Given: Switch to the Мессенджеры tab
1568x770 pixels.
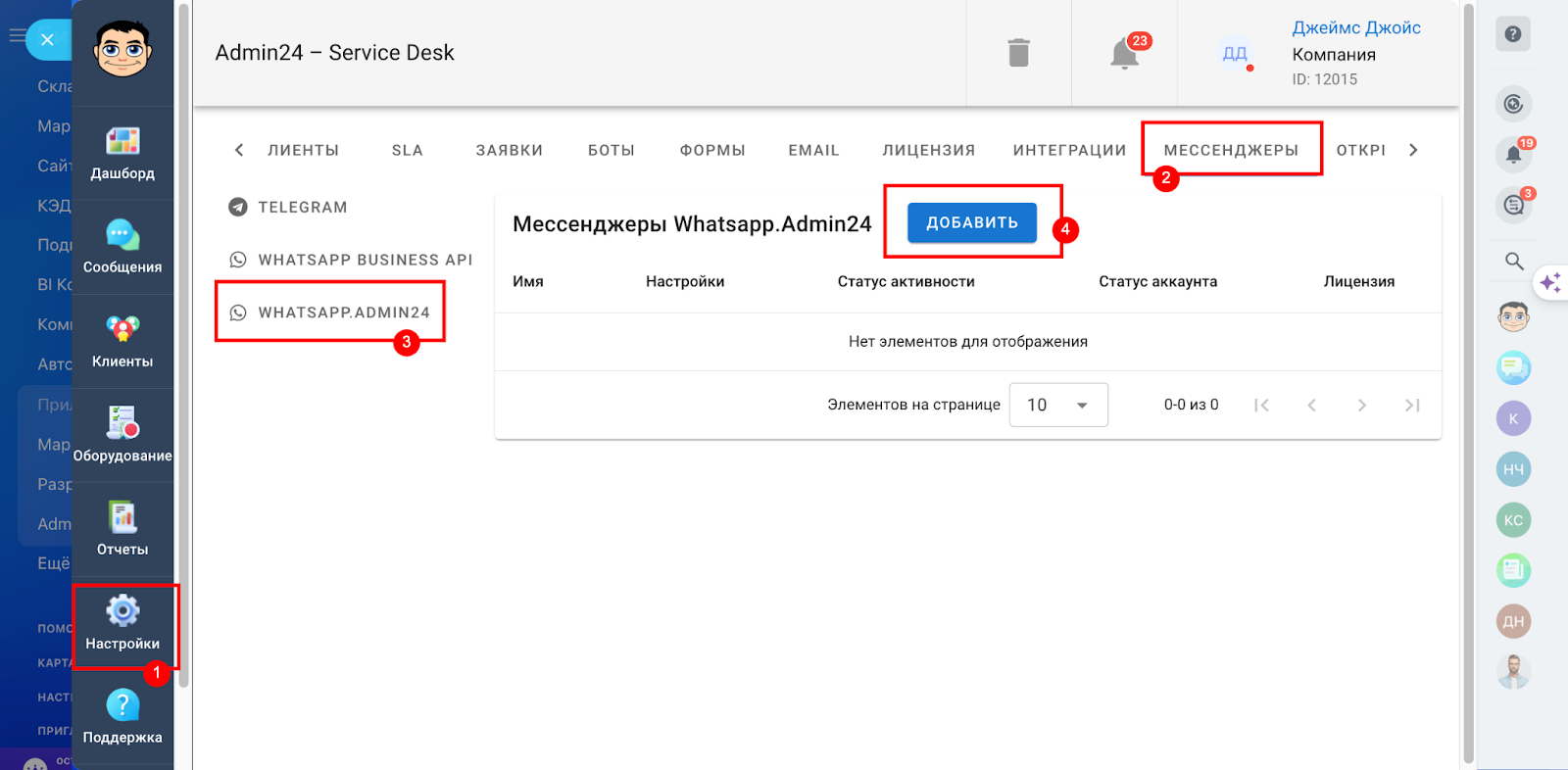Looking at the screenshot, I should point(1231,150).
